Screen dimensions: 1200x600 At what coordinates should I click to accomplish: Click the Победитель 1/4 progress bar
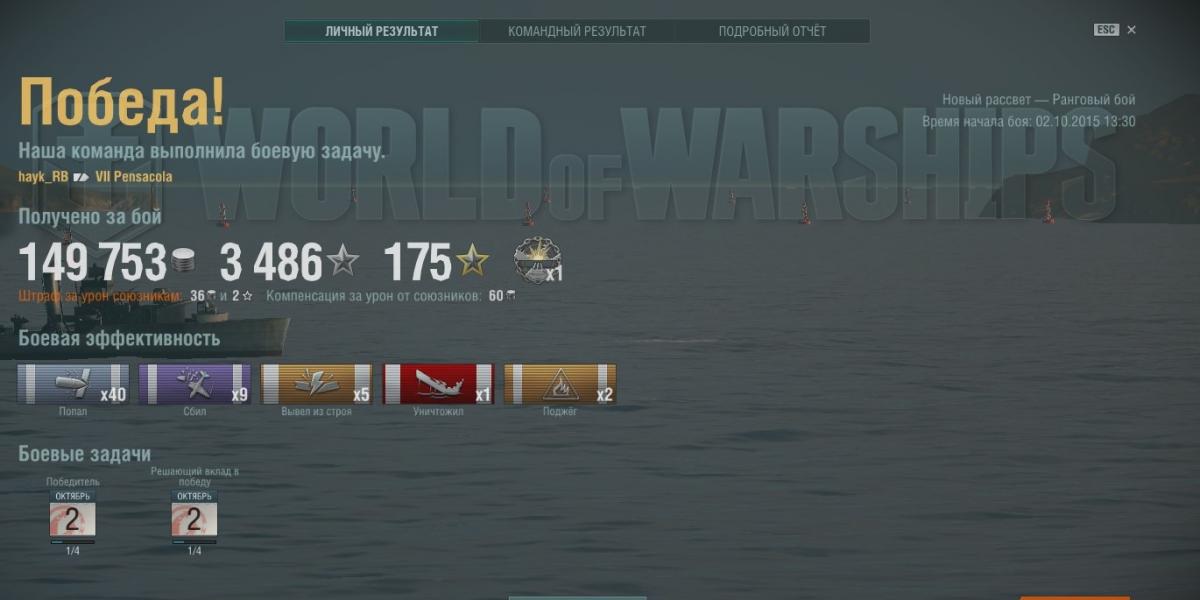[73, 542]
